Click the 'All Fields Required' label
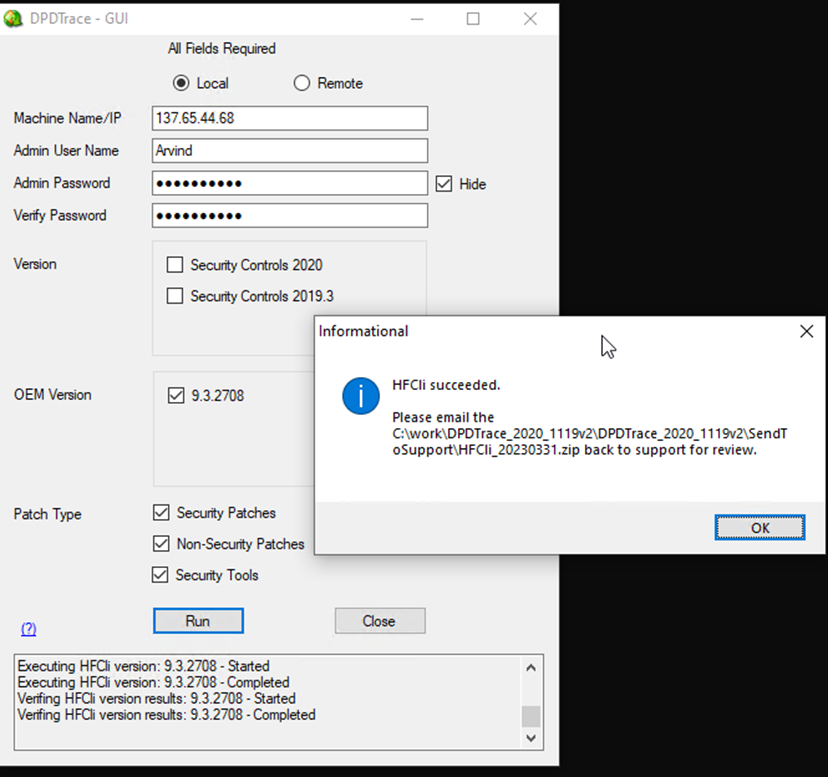The image size is (828, 777). pyautogui.click(x=222, y=49)
